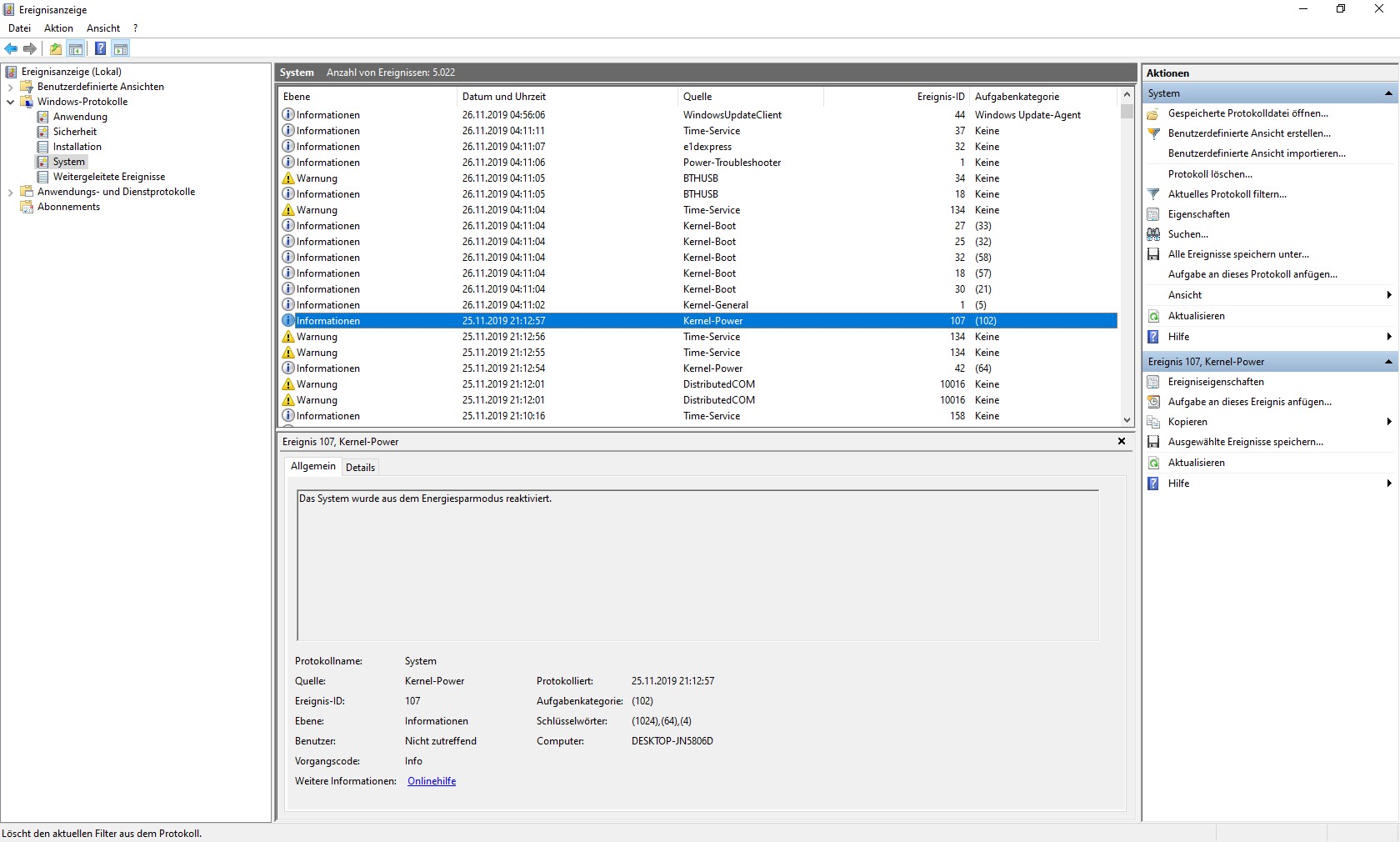The image size is (1400, 842).
Task: Click Benutzerdefinierte Ansicht importieren
Action: (1257, 153)
